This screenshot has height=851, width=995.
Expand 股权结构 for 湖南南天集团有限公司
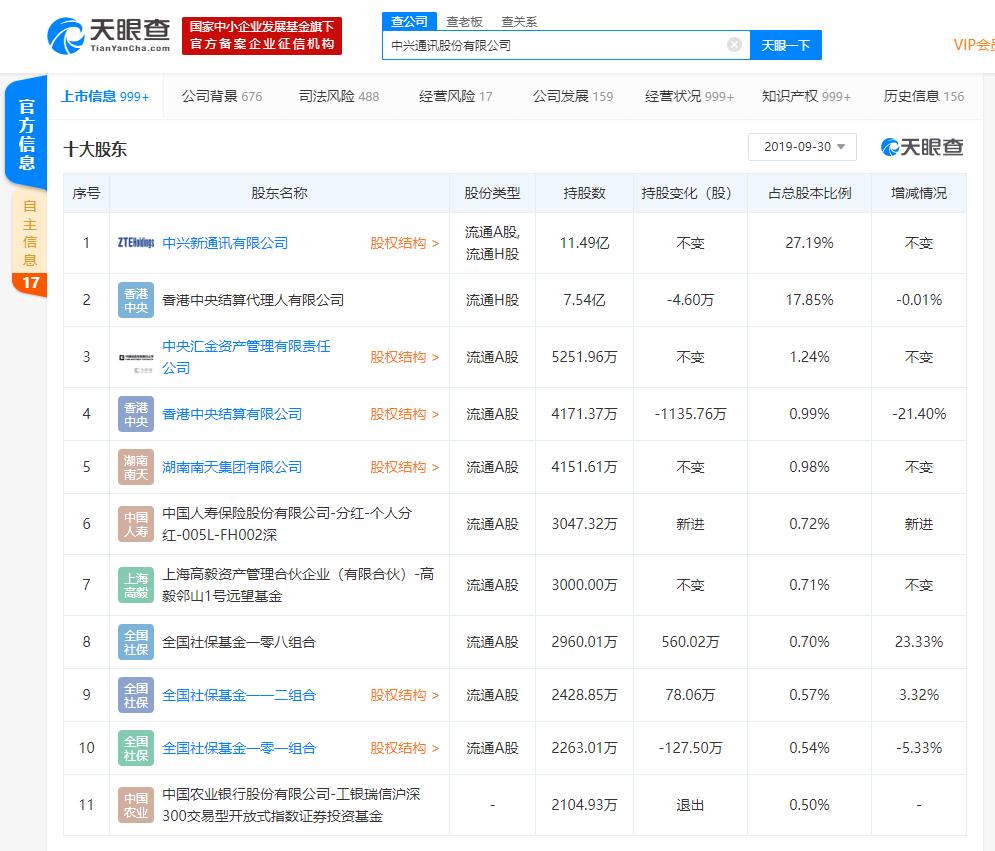pyautogui.click(x=405, y=467)
